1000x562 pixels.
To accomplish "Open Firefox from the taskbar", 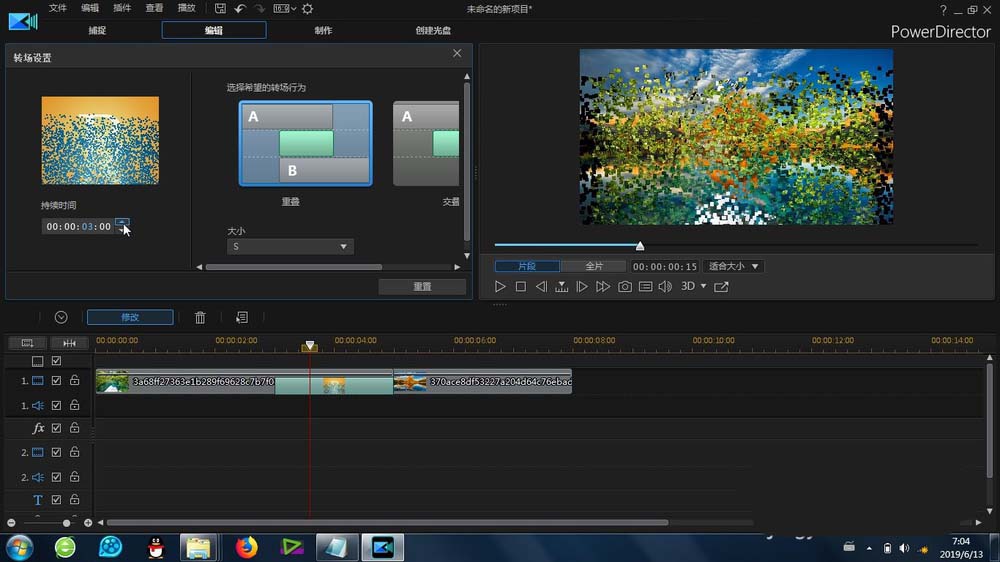I will coord(247,547).
